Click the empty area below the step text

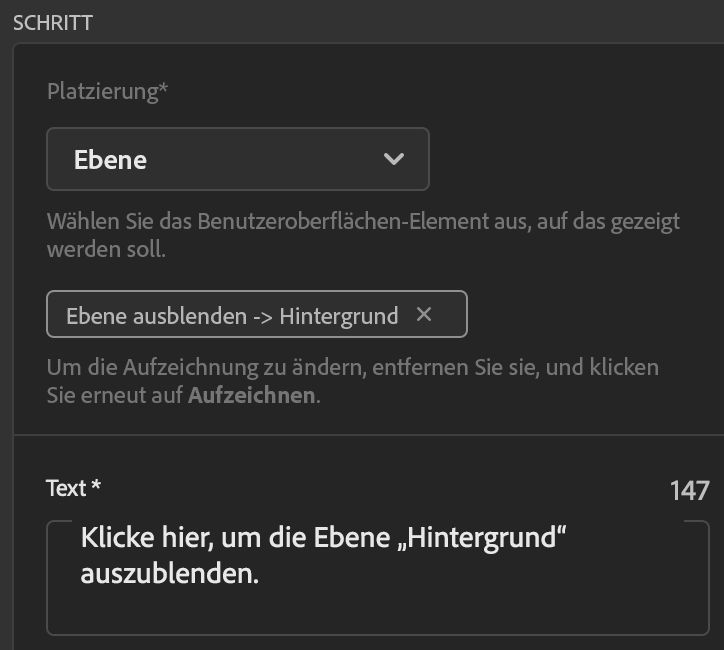pyautogui.click(x=377, y=612)
